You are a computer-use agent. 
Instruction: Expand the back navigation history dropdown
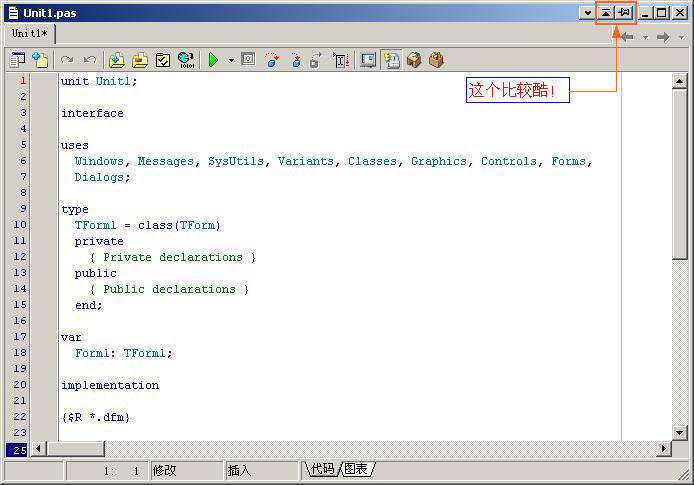click(645, 37)
